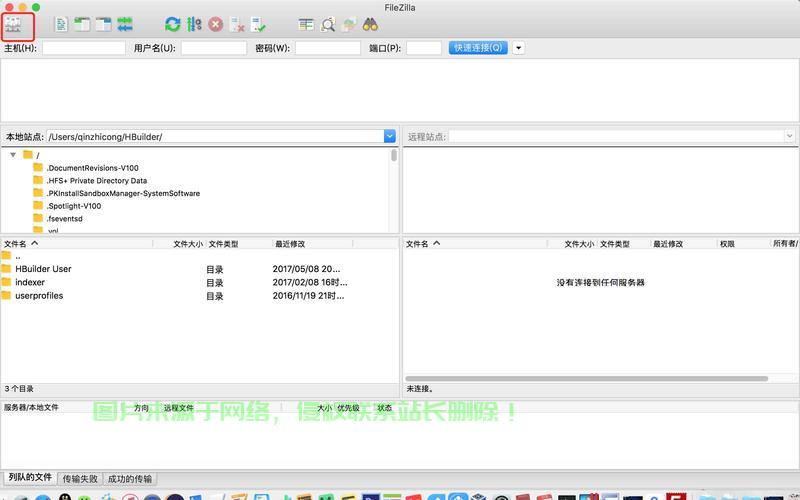800x500 pixels.
Task: Click the 3 个目录 local status text
Action: pyautogui.click(x=19, y=389)
